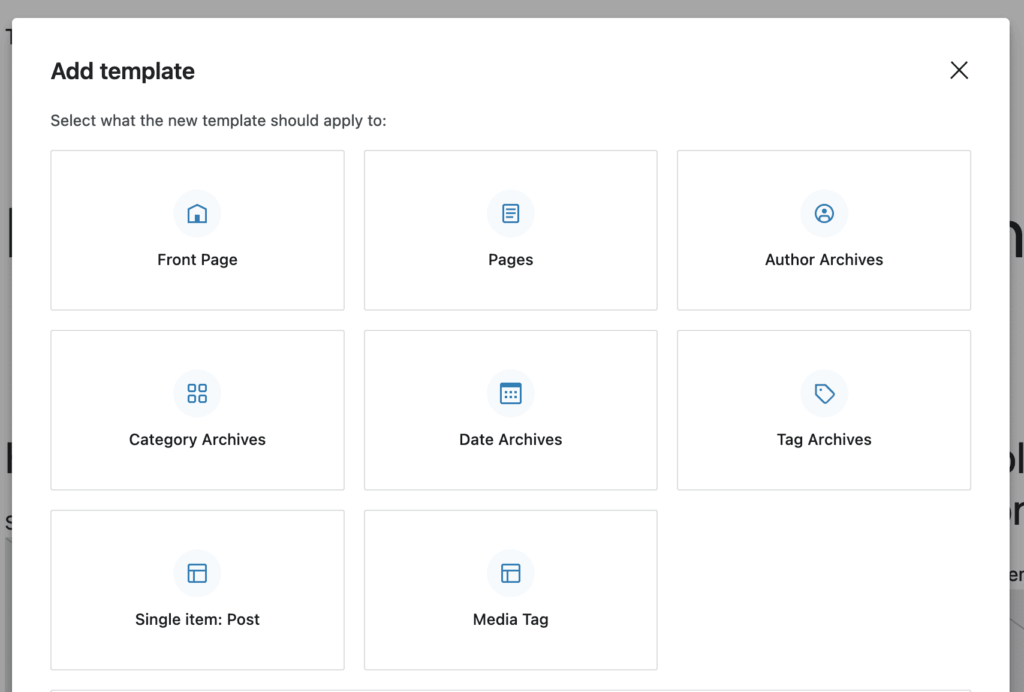Screen dimensions: 1024x692
Task: Select the Pages label
Action: coord(511,260)
